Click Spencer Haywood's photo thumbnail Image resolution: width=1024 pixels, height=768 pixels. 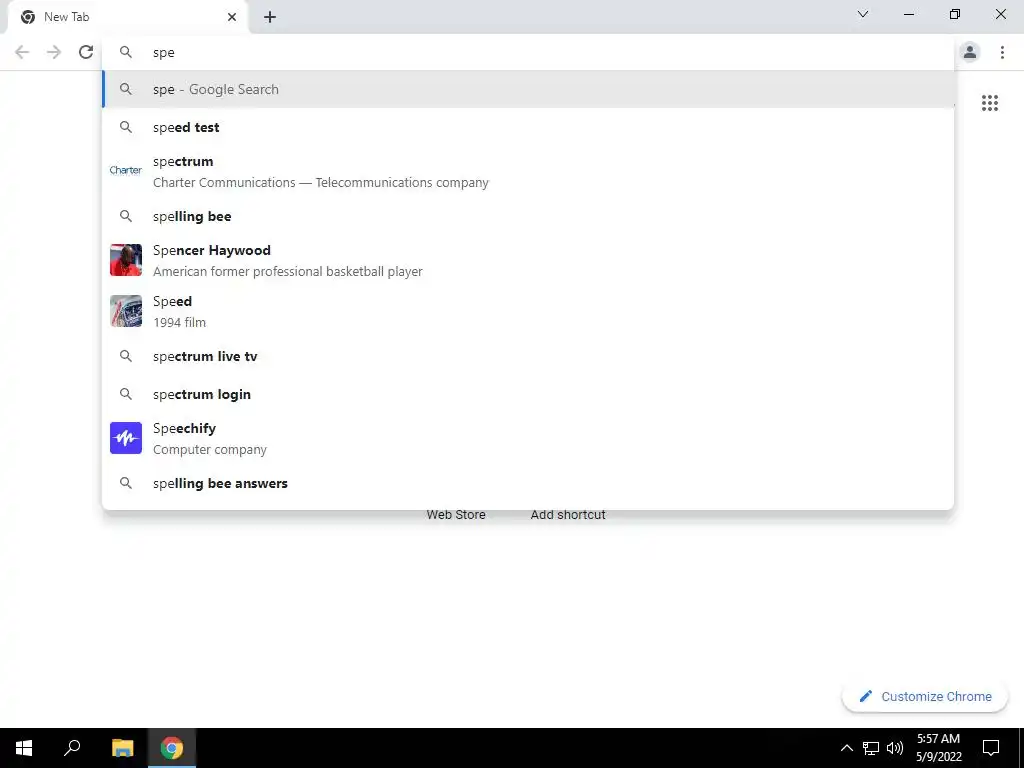[x=125, y=260]
